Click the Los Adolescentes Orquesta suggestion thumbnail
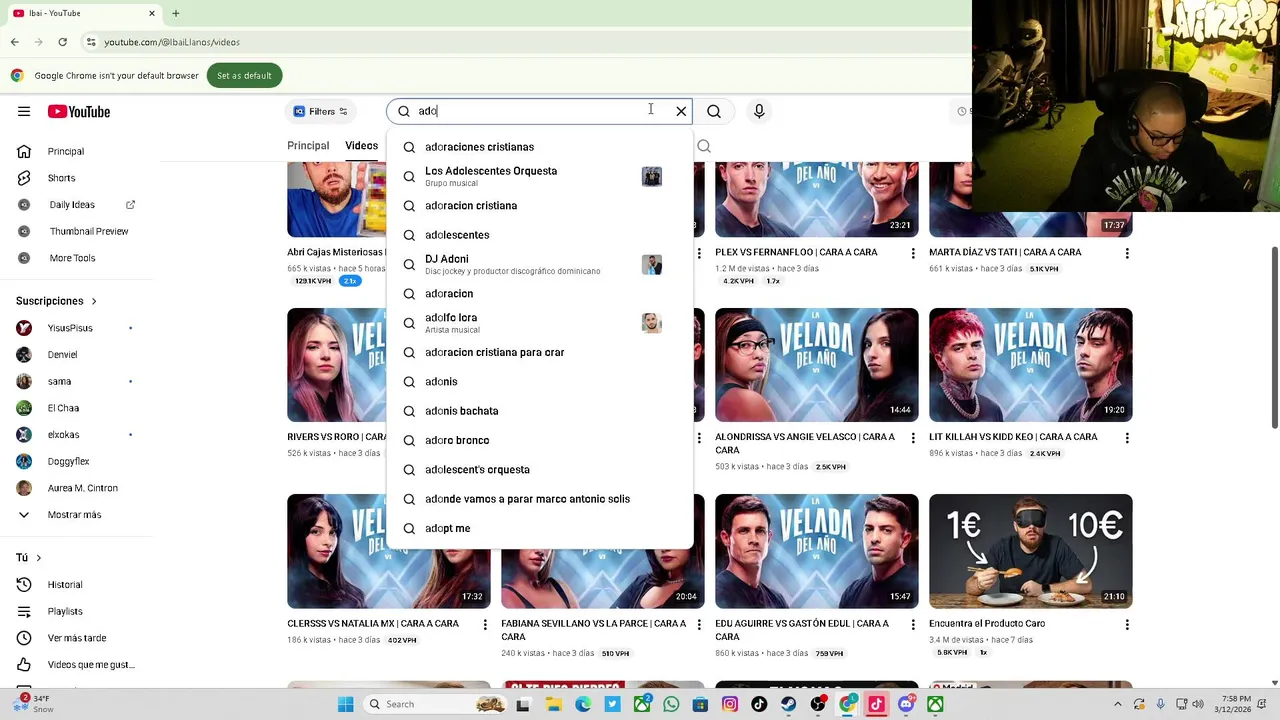This screenshot has height=720, width=1280. point(652,176)
